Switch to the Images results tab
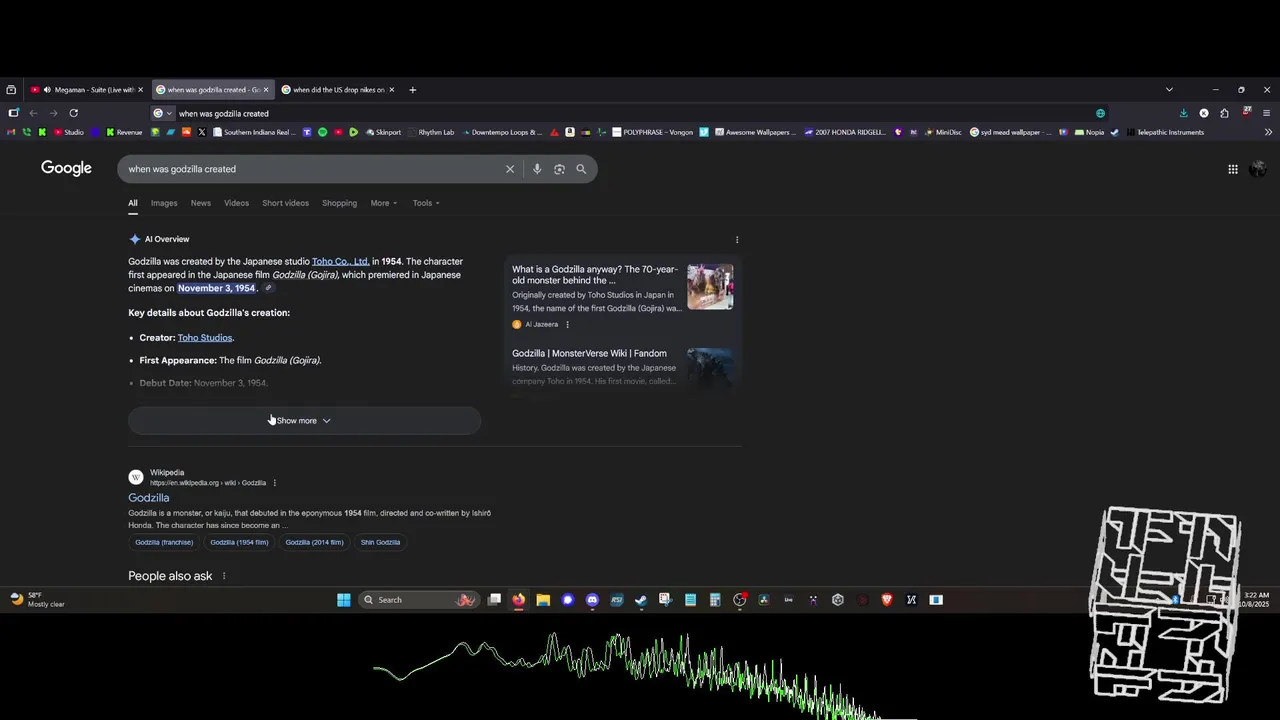This screenshot has width=1280, height=720. [164, 203]
